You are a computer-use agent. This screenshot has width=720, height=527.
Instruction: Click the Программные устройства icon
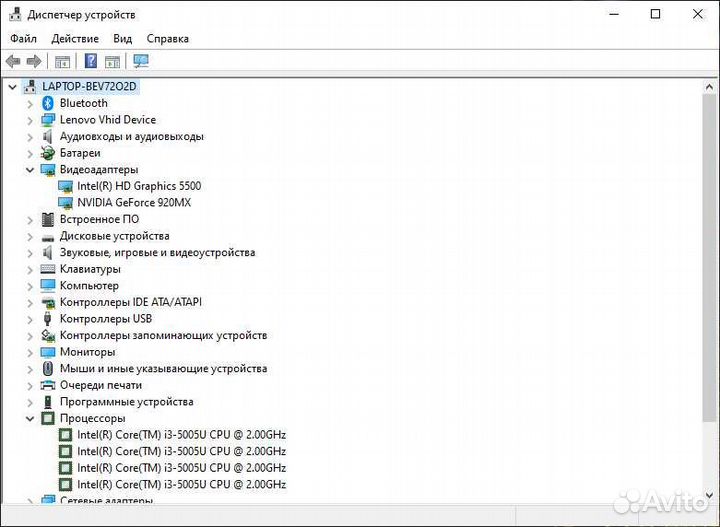(48, 402)
